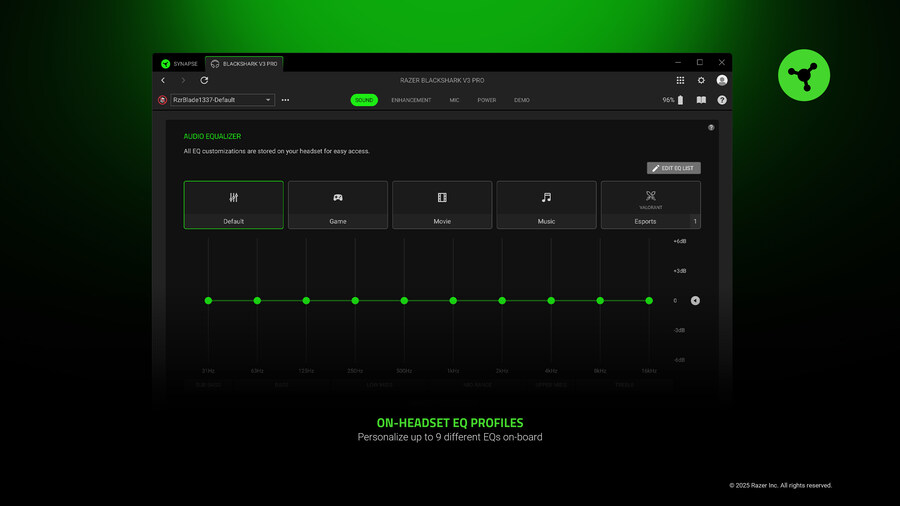Expand the RzrBlade1337-Default profile dropdown
The height and width of the screenshot is (506, 900).
tap(223, 100)
